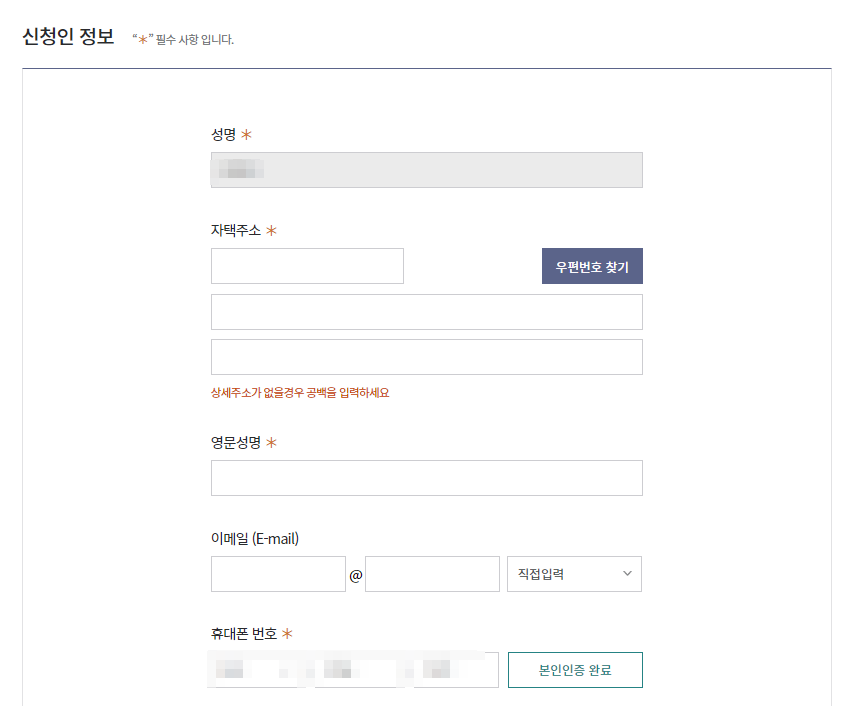Image resolution: width=854 pixels, height=706 pixels.
Task: Click the 영문성명 field label
Action: [x=234, y=441]
